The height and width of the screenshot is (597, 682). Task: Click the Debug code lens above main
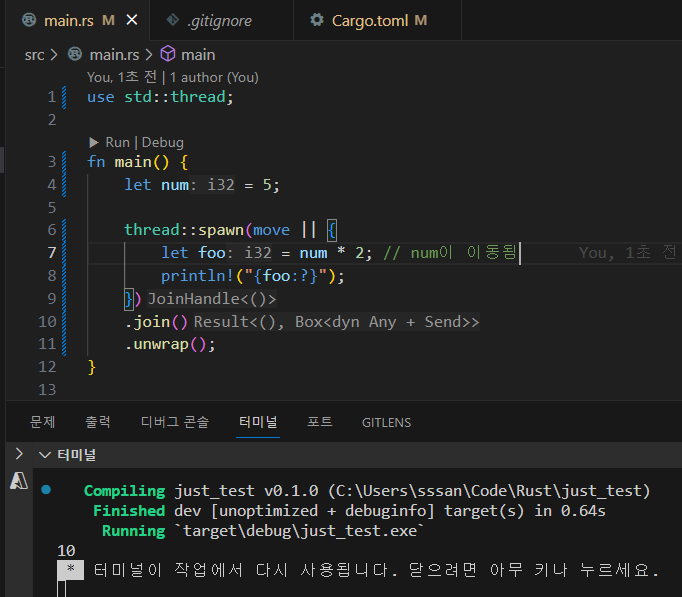(x=162, y=142)
